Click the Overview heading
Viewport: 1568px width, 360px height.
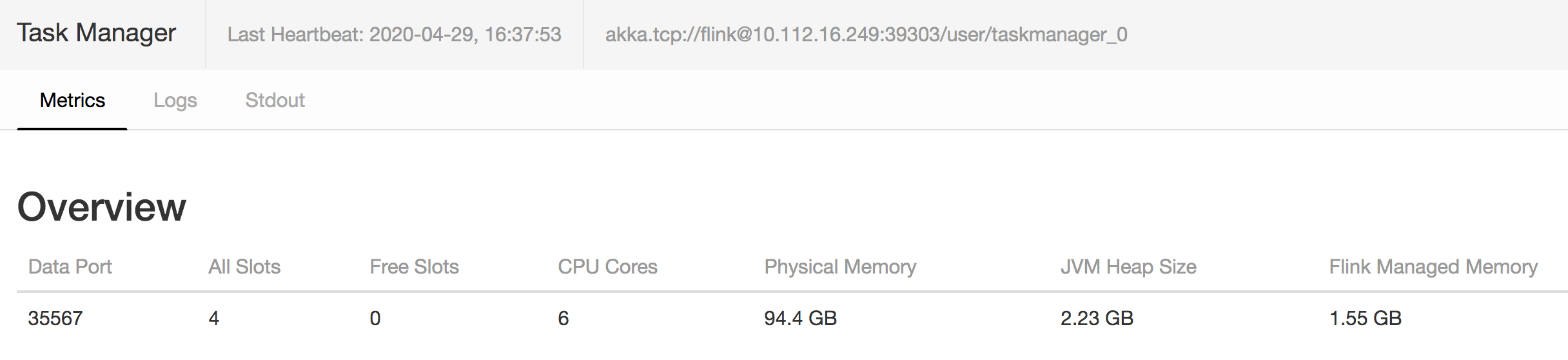pos(101,207)
